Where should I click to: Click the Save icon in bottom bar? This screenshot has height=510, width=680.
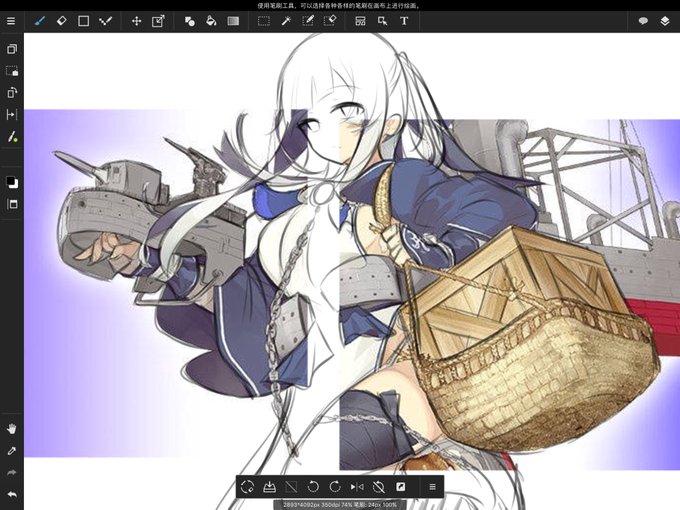point(269,487)
